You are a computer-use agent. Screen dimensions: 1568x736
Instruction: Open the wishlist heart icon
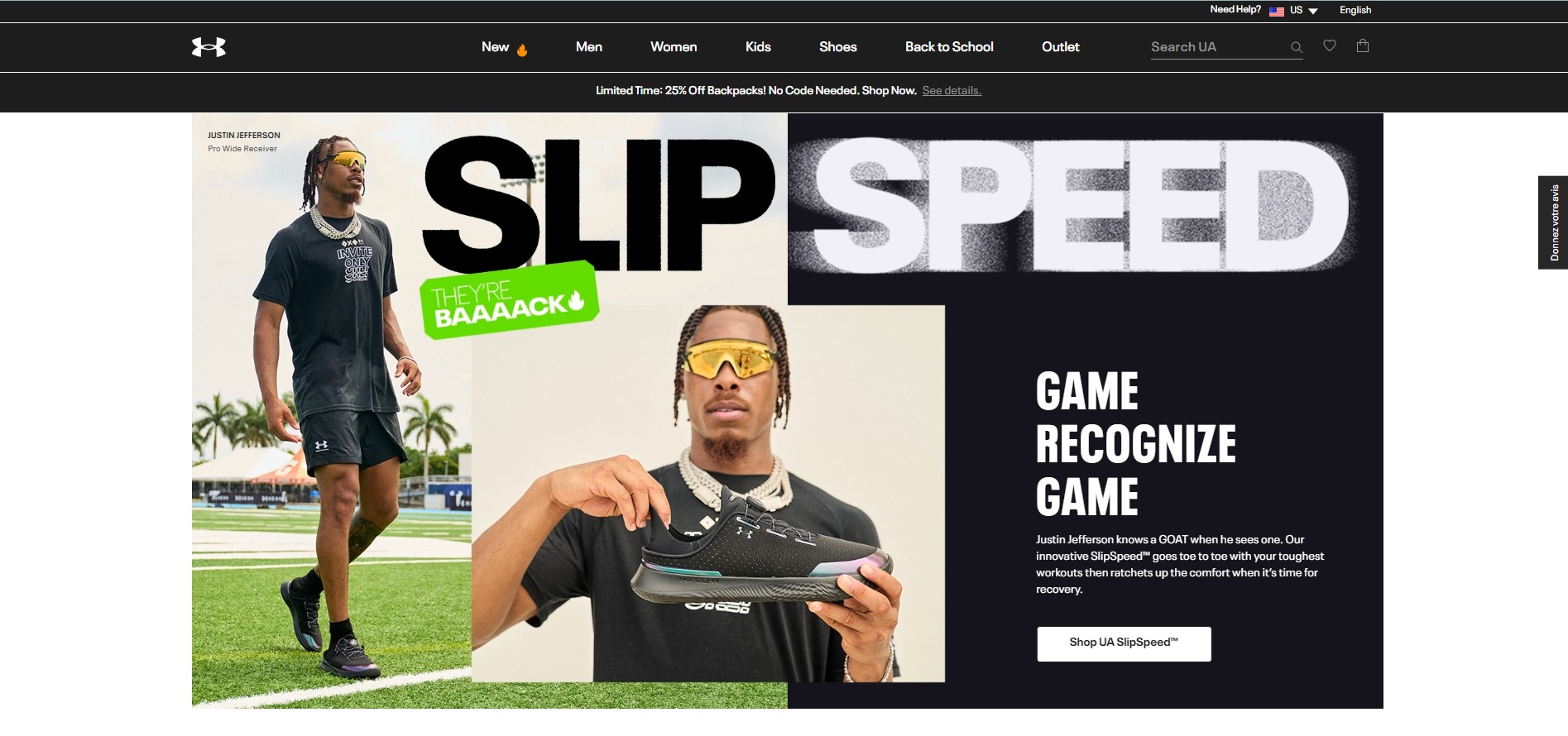click(x=1330, y=45)
